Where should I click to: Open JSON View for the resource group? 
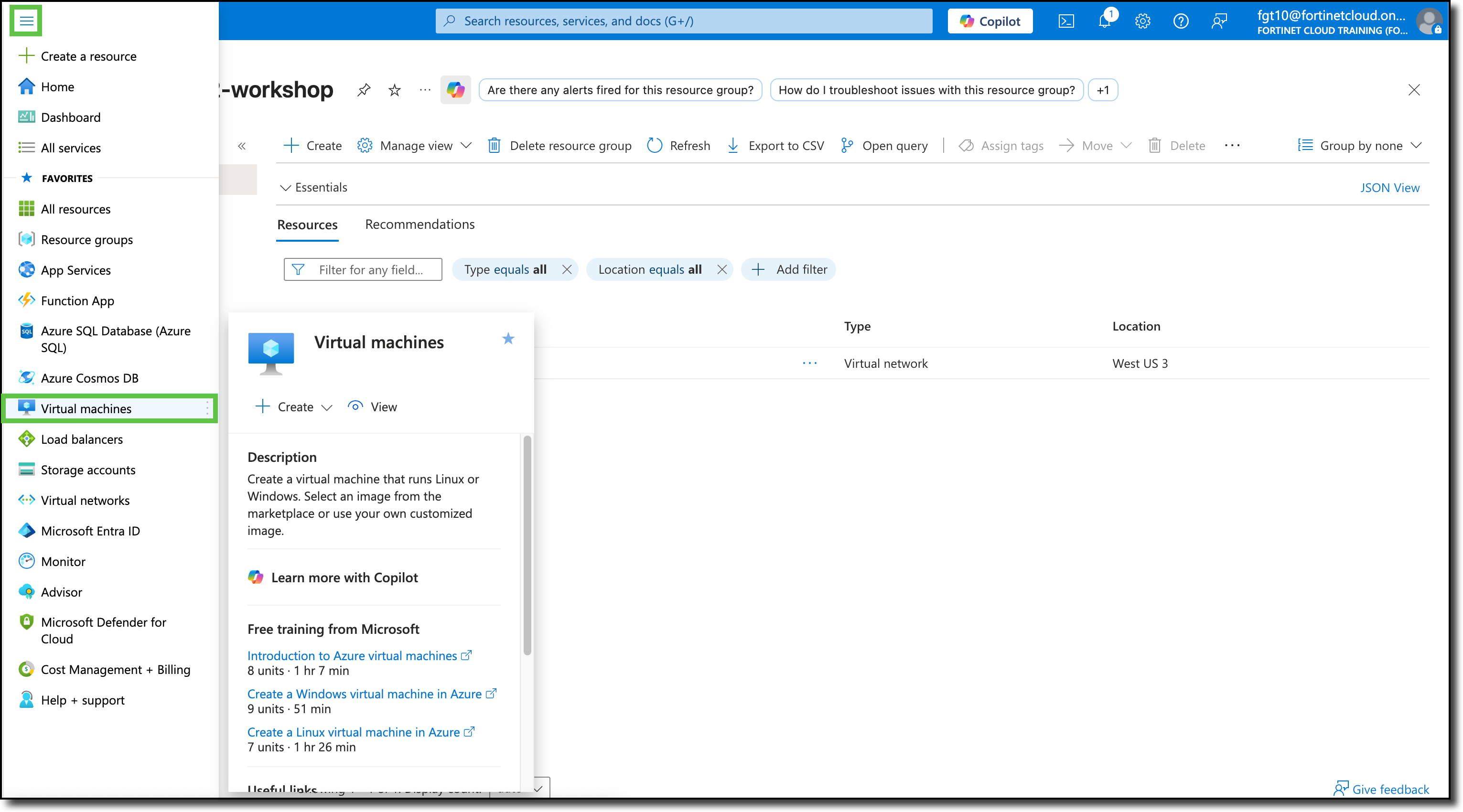pos(1389,187)
